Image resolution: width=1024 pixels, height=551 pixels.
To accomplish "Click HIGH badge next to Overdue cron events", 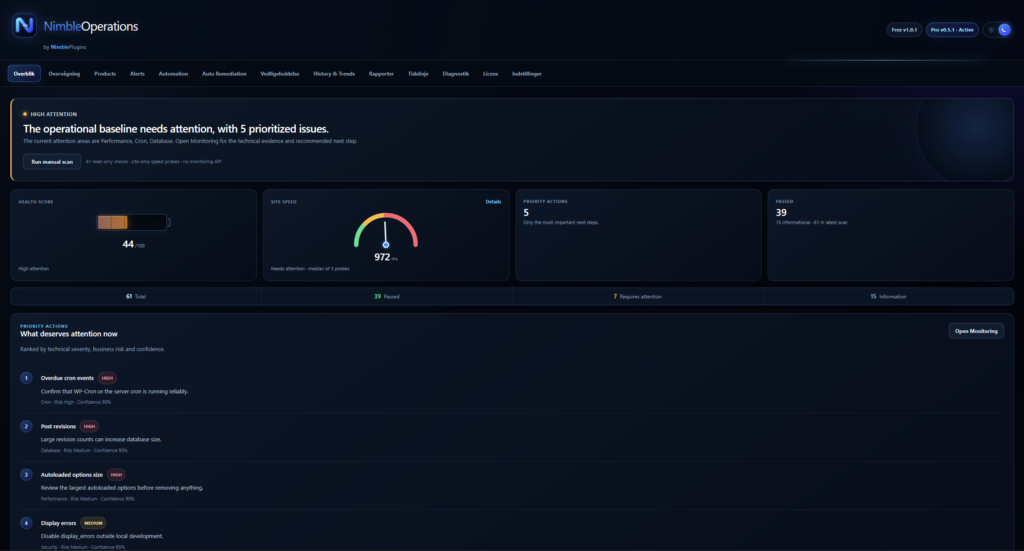I will 107,378.
